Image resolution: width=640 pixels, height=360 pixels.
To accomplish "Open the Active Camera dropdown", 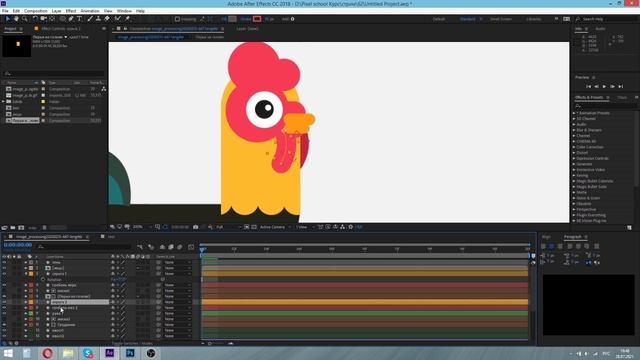I will [x=275, y=227].
